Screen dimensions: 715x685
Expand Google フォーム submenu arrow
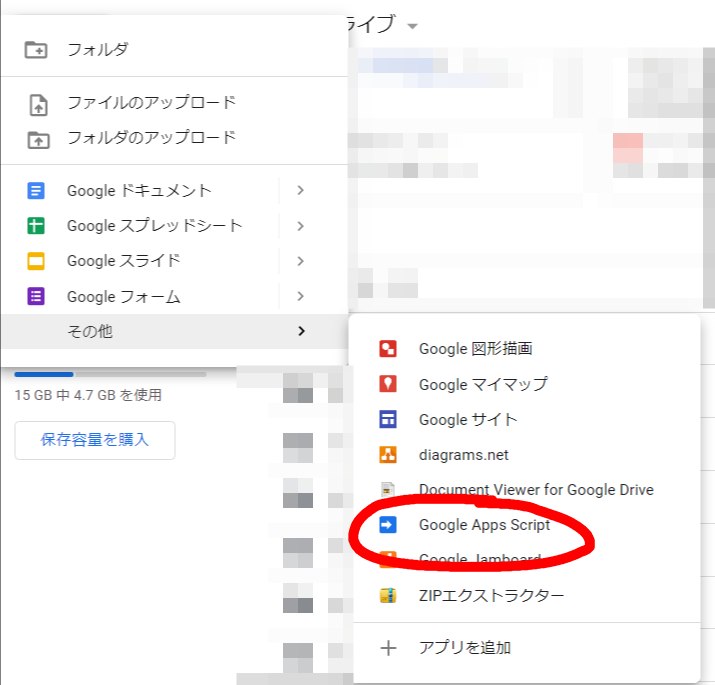[300, 296]
